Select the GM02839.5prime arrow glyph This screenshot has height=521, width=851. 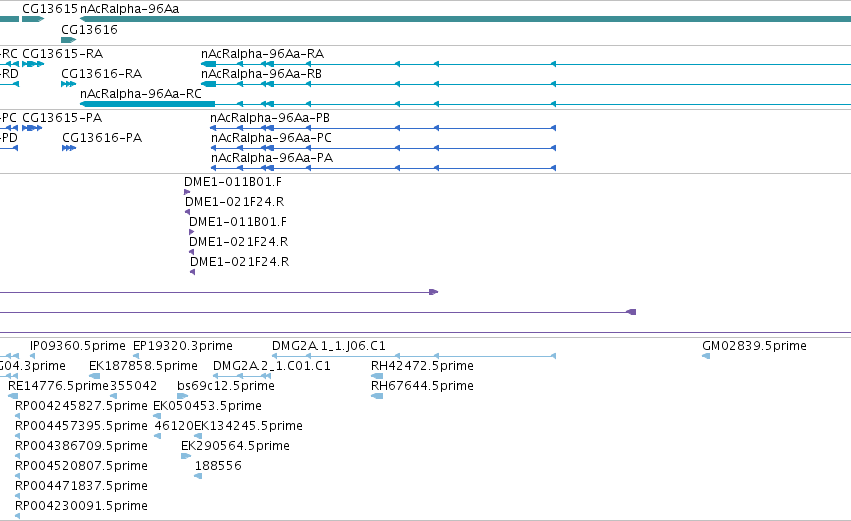pos(706,356)
